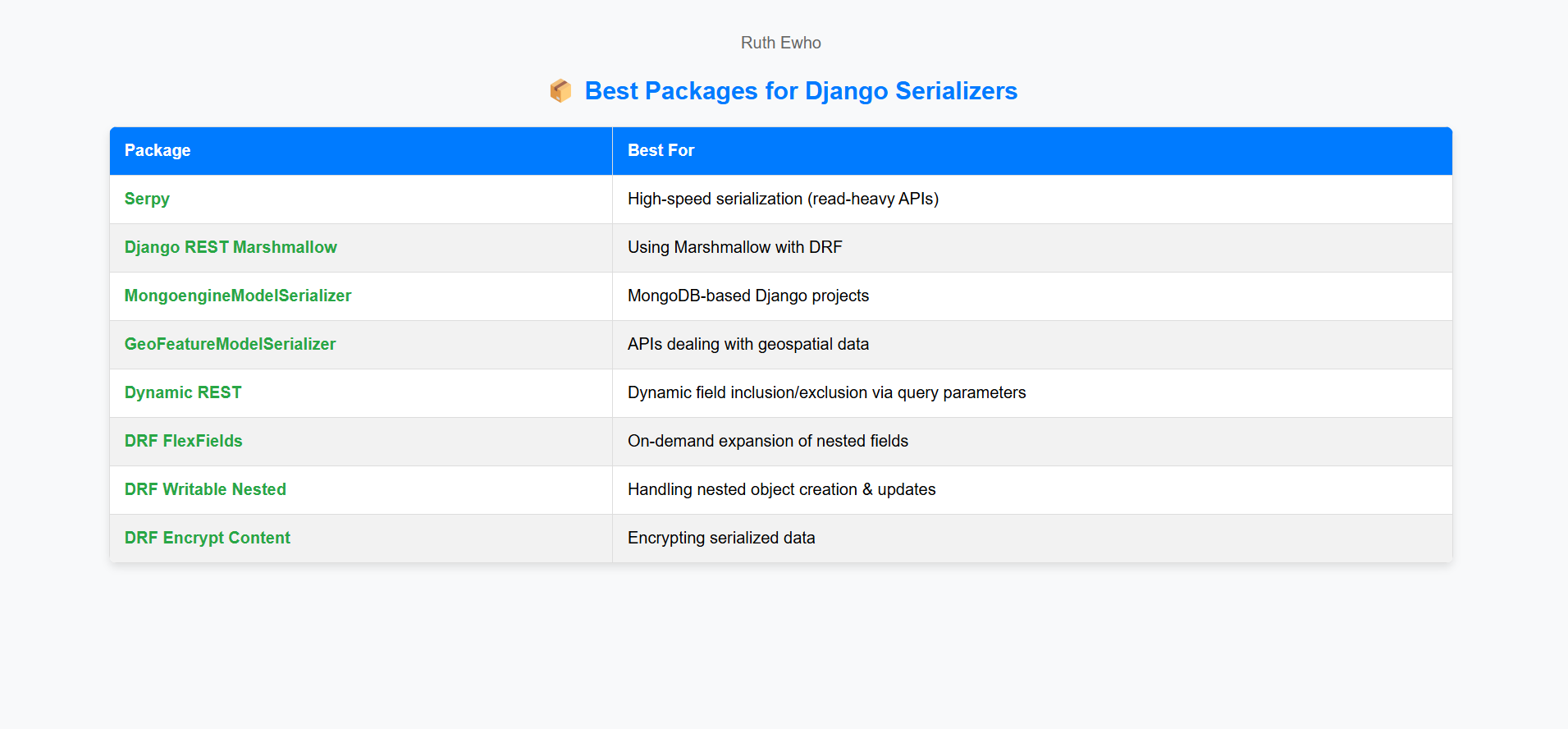
Task: Open the DRF Encrypt Content link
Action: click(x=208, y=538)
